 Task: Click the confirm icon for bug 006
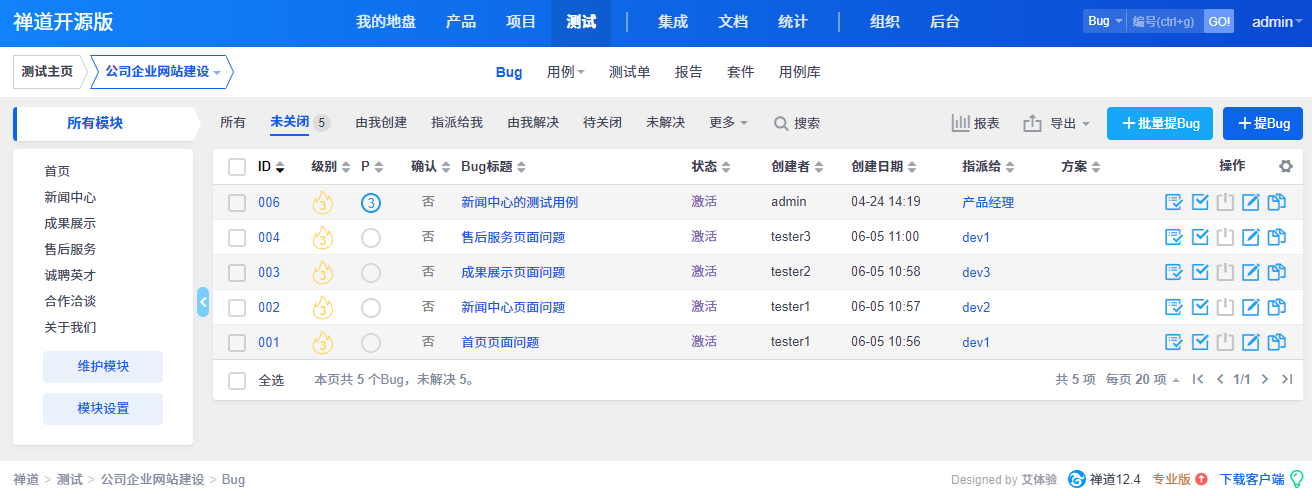(1174, 203)
